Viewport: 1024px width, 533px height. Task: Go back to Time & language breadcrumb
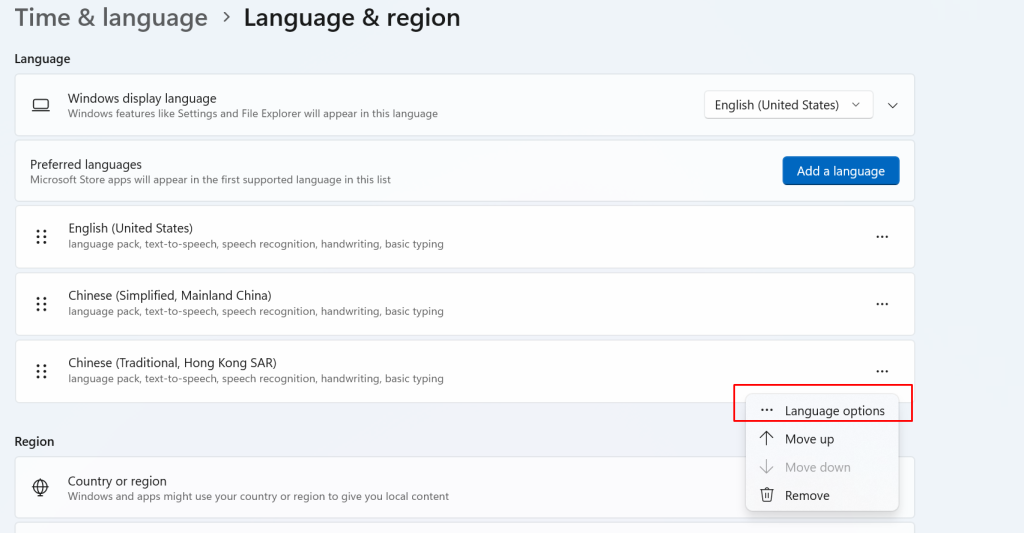coord(111,18)
